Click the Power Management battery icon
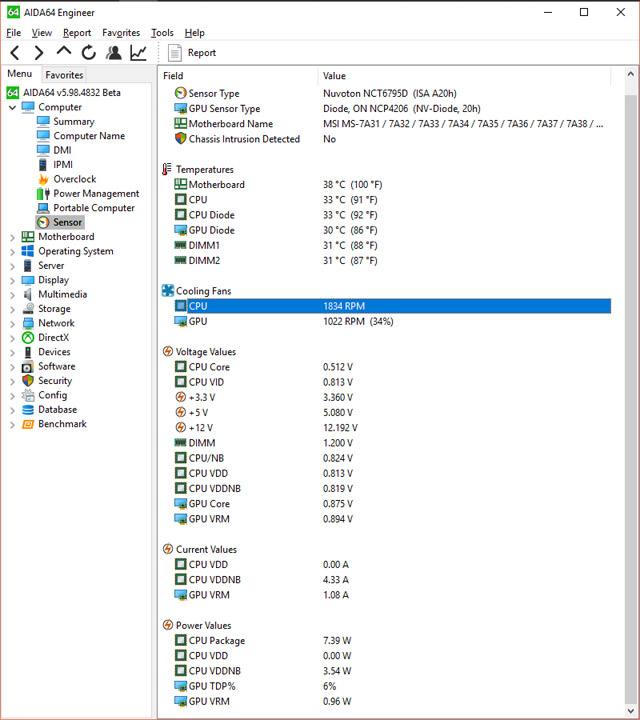This screenshot has width=640, height=720. coord(43,193)
